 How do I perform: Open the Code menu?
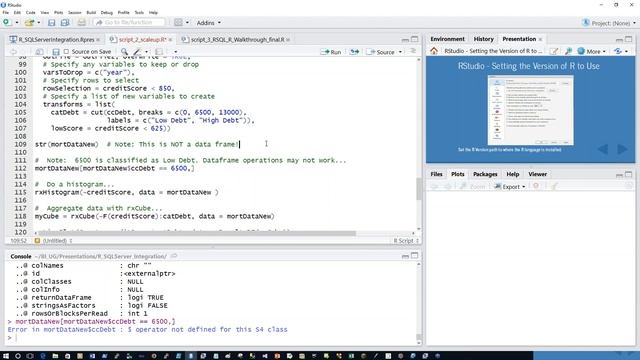(x=31, y=13)
